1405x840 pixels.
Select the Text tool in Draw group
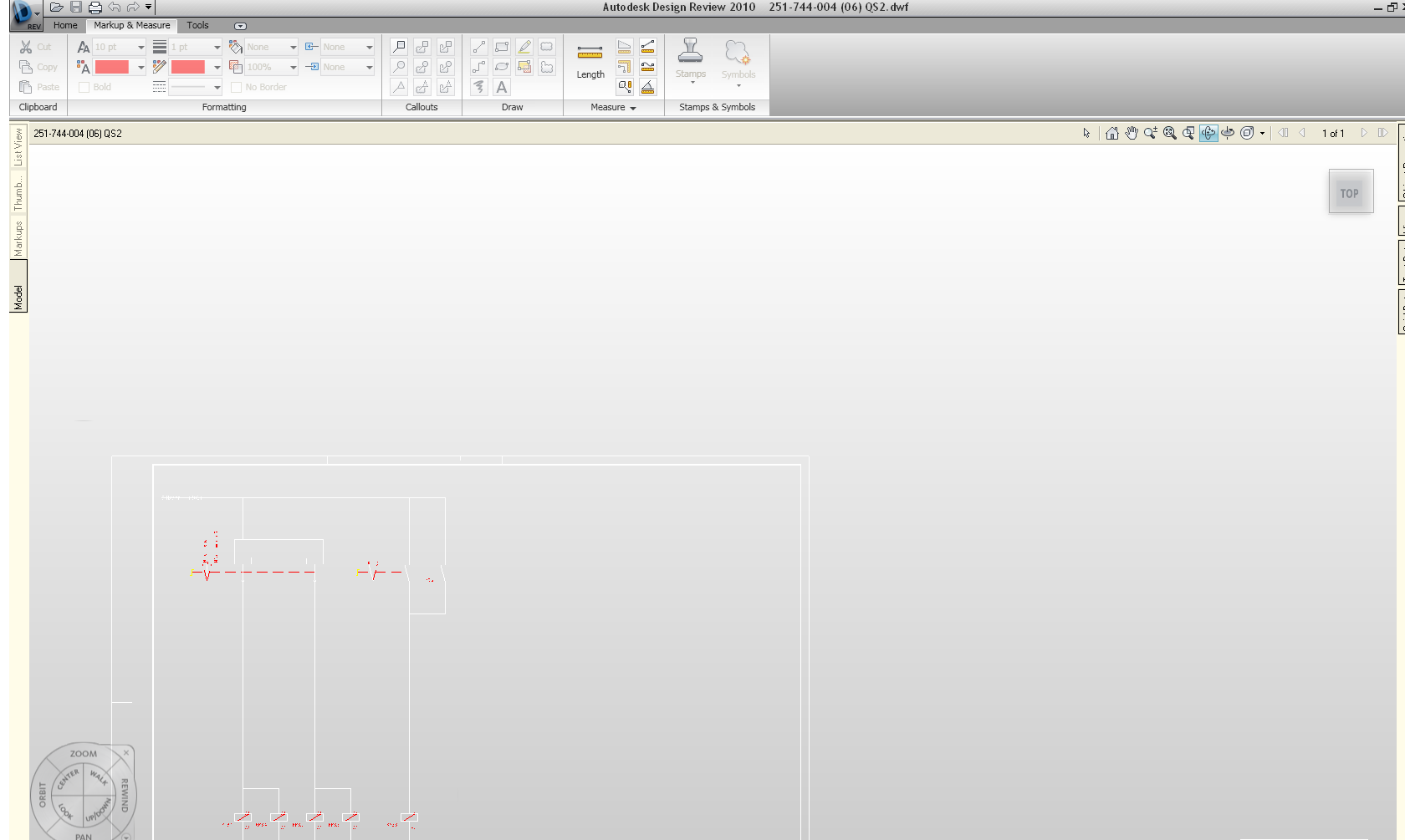502,87
